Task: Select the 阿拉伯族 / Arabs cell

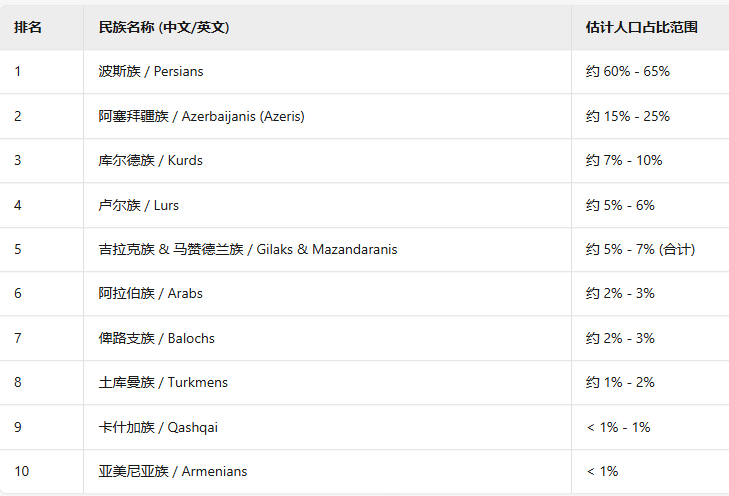Action: coord(151,294)
